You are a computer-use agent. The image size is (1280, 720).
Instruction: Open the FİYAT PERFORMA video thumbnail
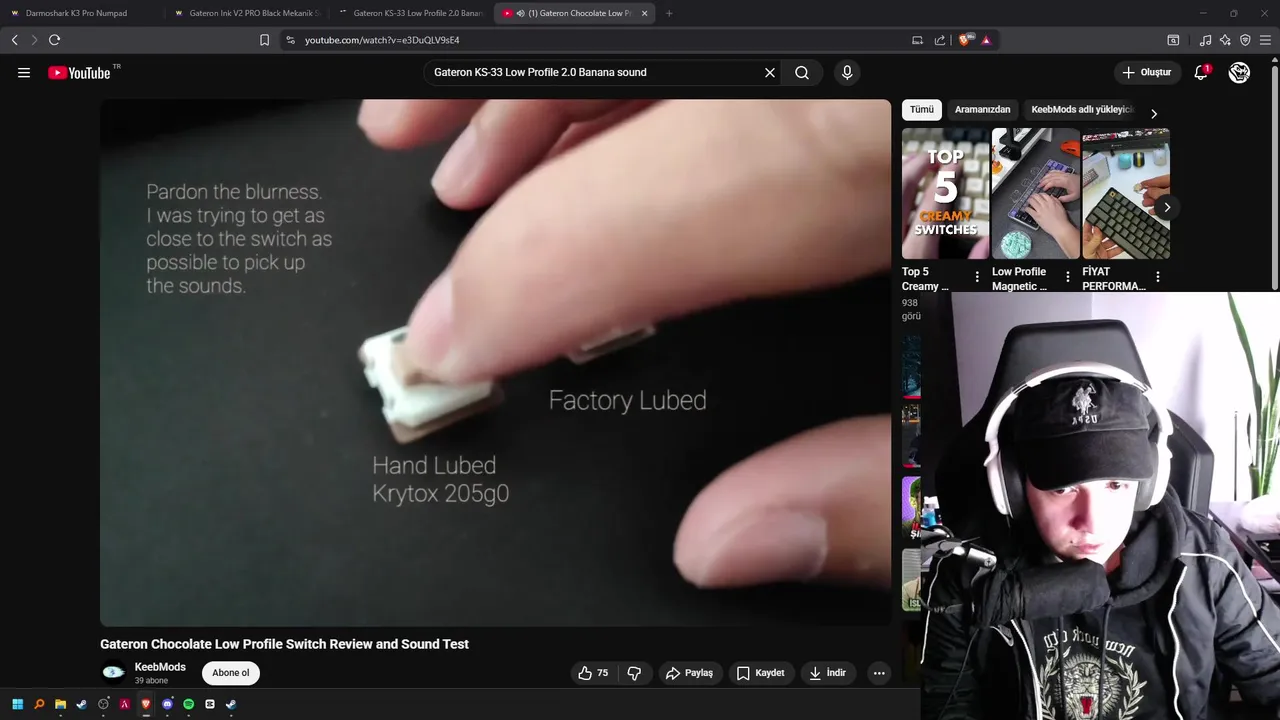1126,193
